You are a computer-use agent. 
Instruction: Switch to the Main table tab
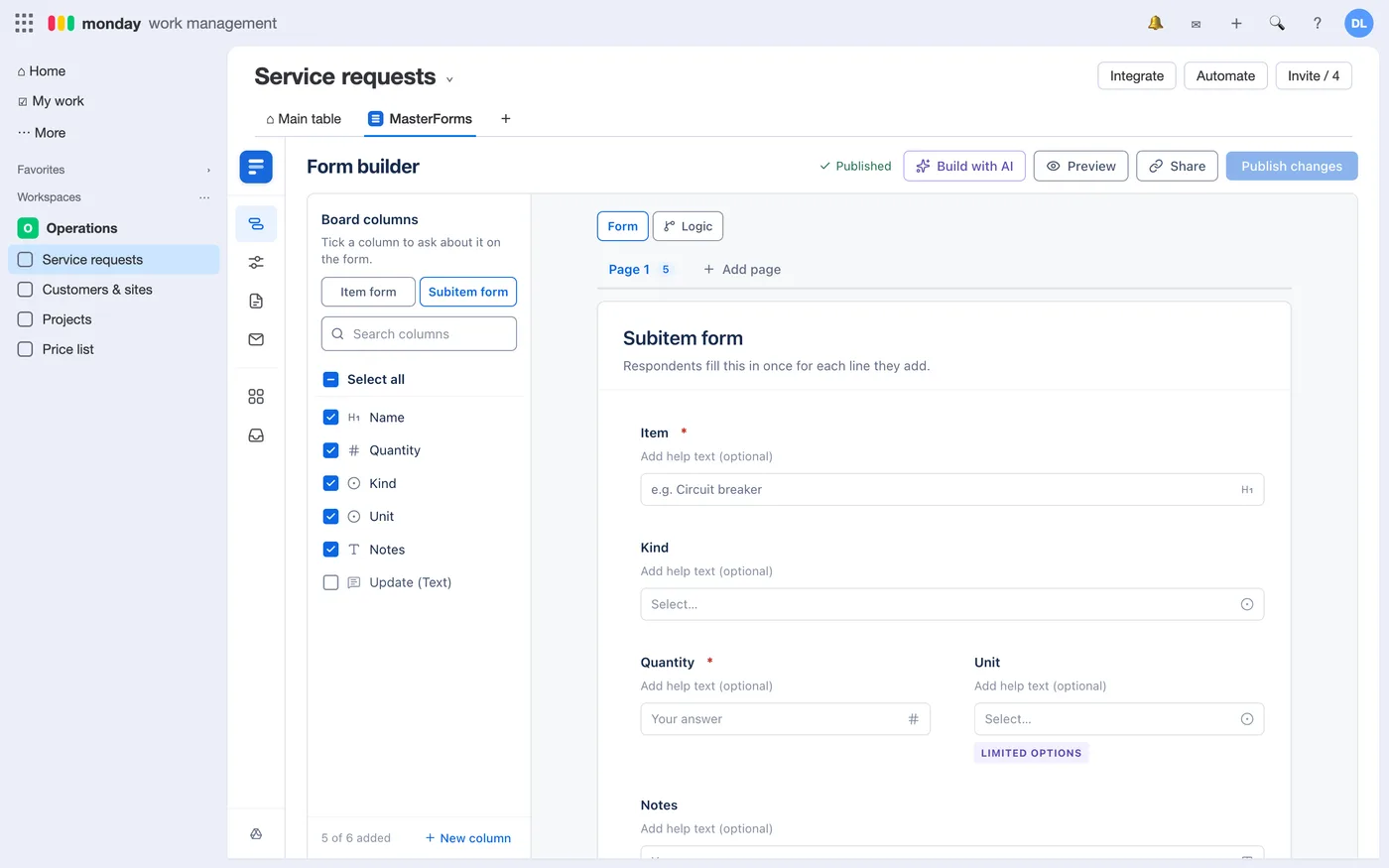pos(304,119)
